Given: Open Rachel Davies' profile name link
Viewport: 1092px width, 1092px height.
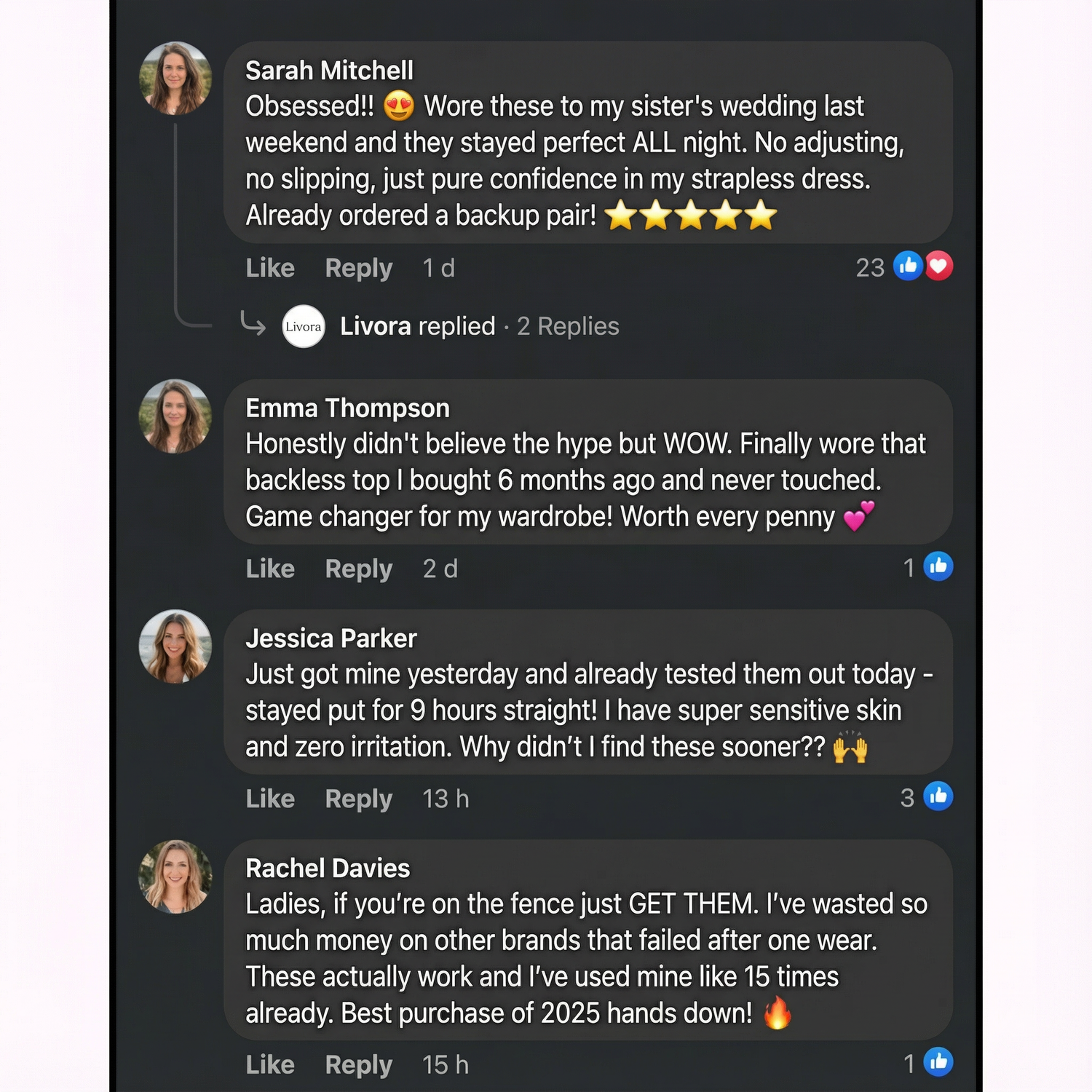Looking at the screenshot, I should (328, 869).
